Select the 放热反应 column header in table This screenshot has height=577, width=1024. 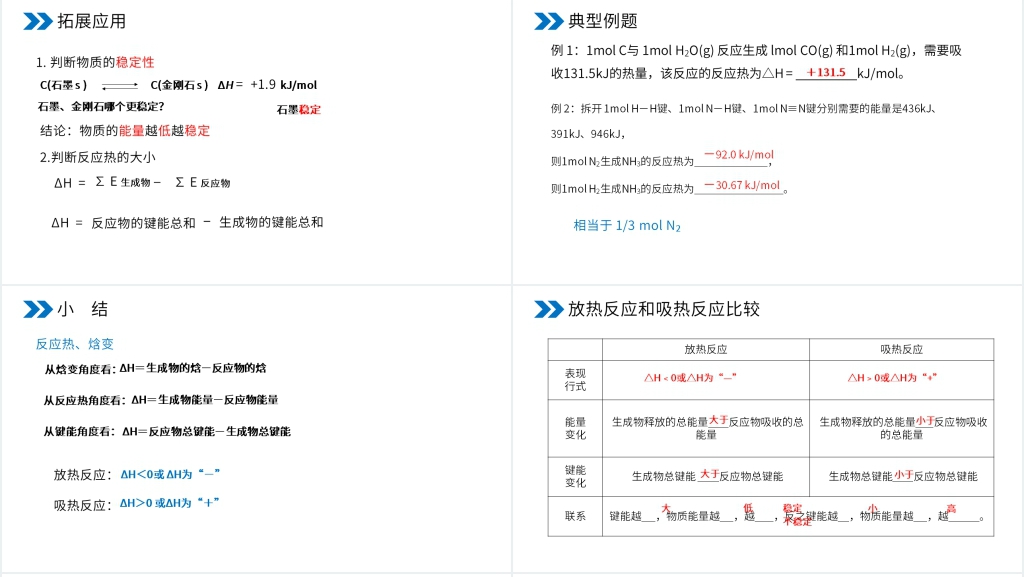[x=705, y=349]
